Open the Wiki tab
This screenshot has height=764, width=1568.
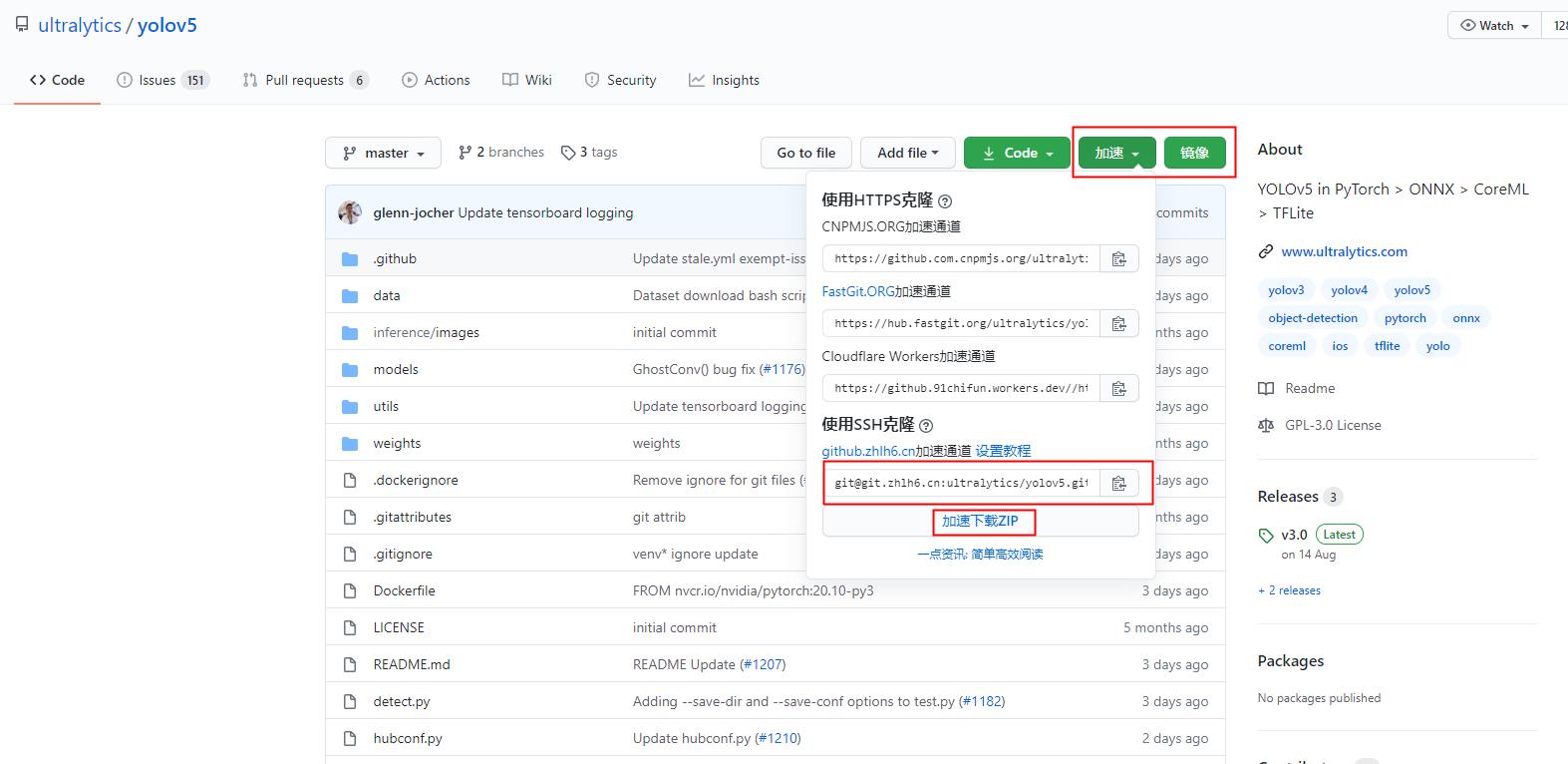527,80
